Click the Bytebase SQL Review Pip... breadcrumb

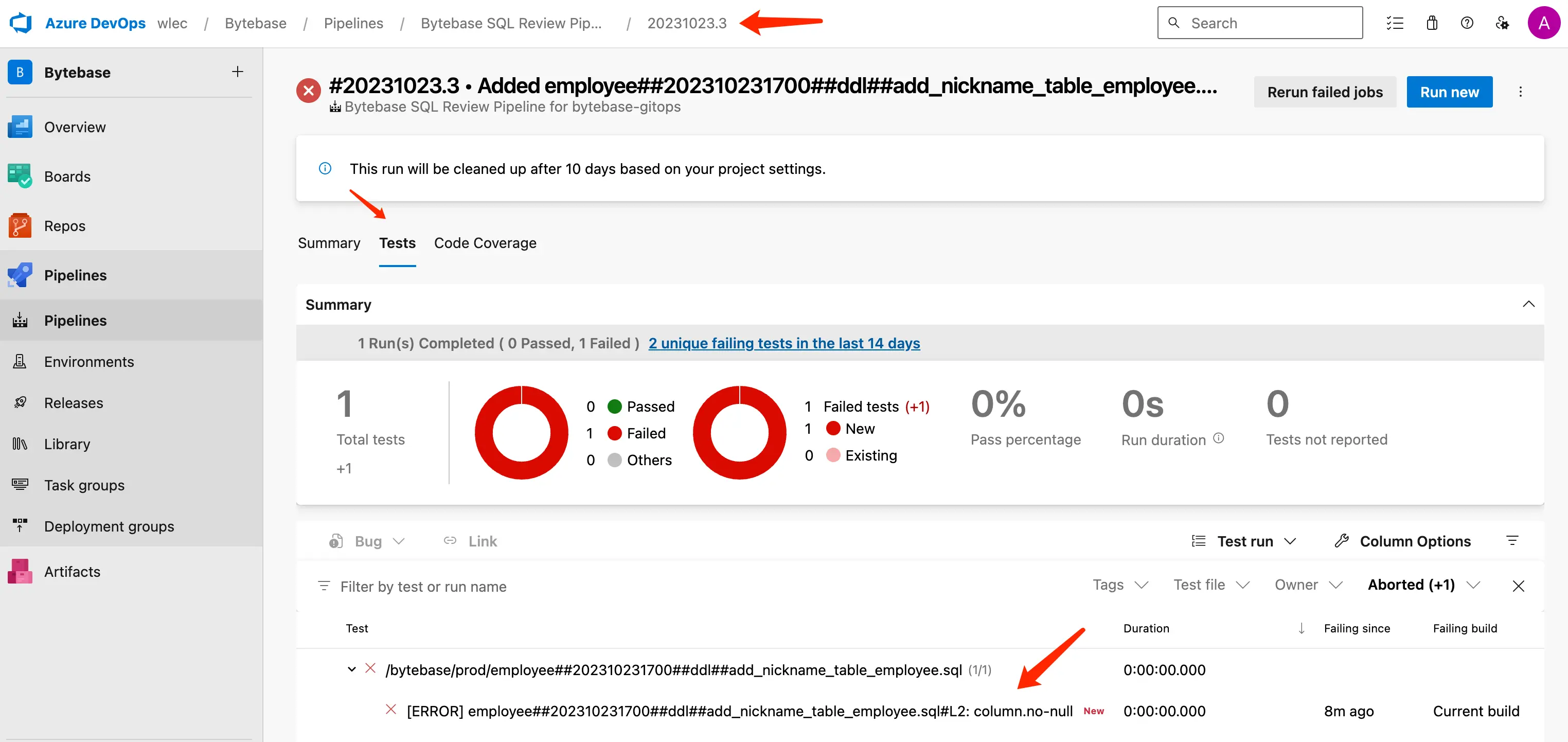point(511,23)
